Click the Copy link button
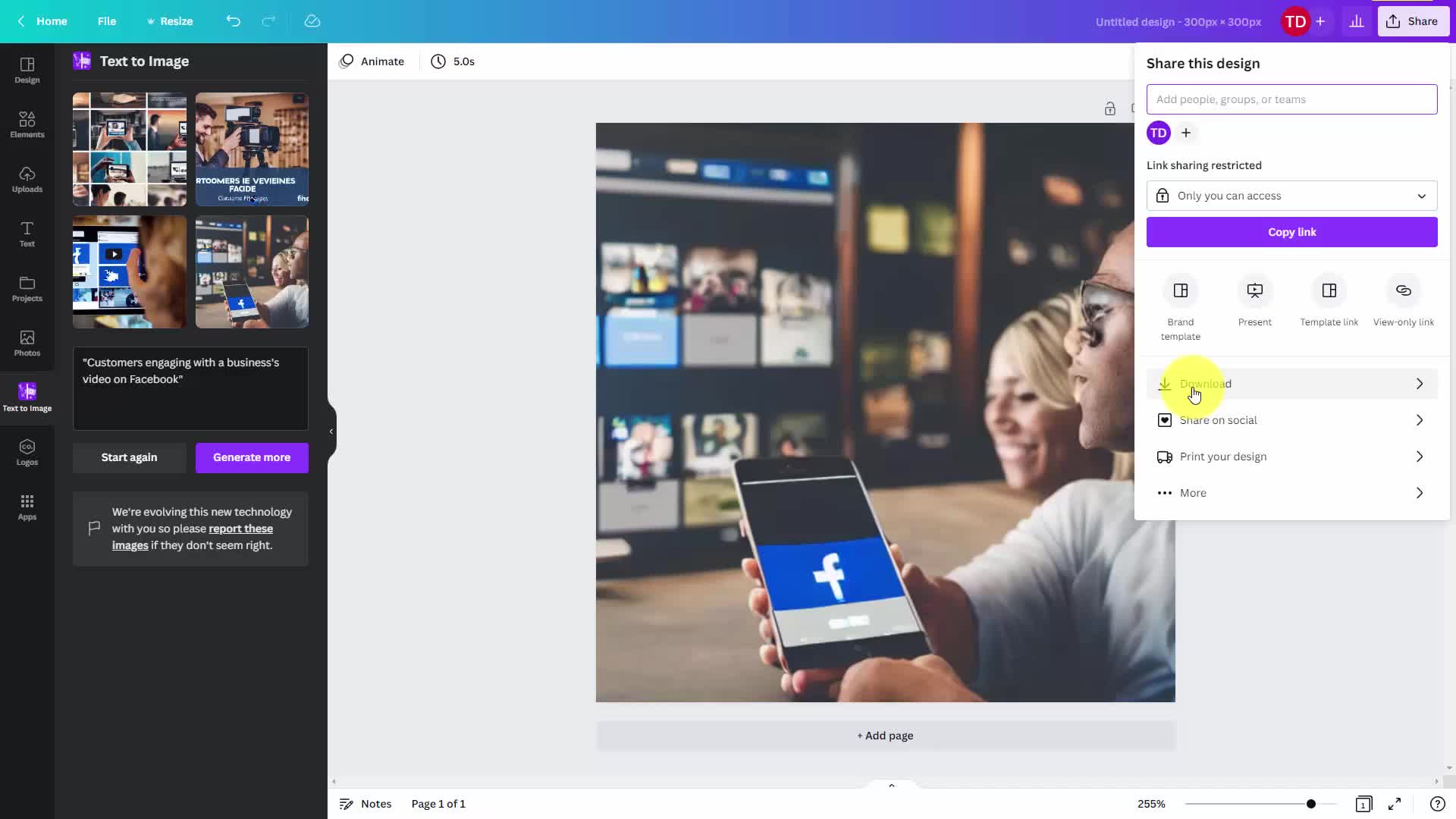This screenshot has width=1456, height=819. pos(1291,232)
